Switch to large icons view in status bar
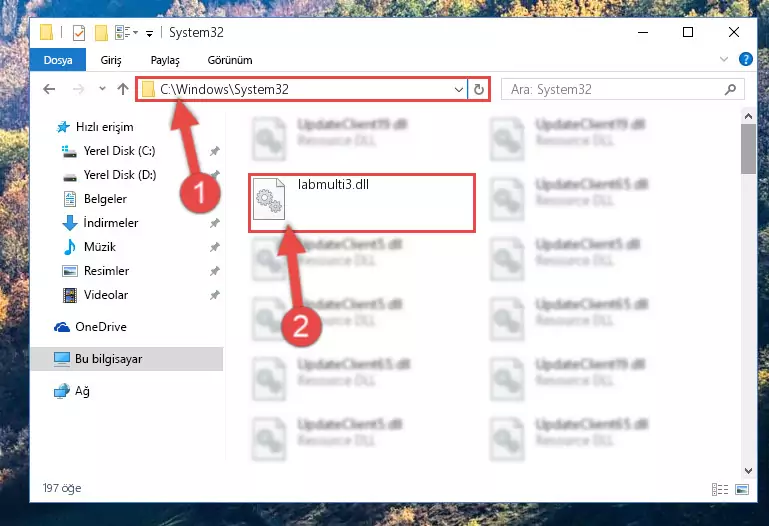This screenshot has width=769, height=526. (742, 489)
